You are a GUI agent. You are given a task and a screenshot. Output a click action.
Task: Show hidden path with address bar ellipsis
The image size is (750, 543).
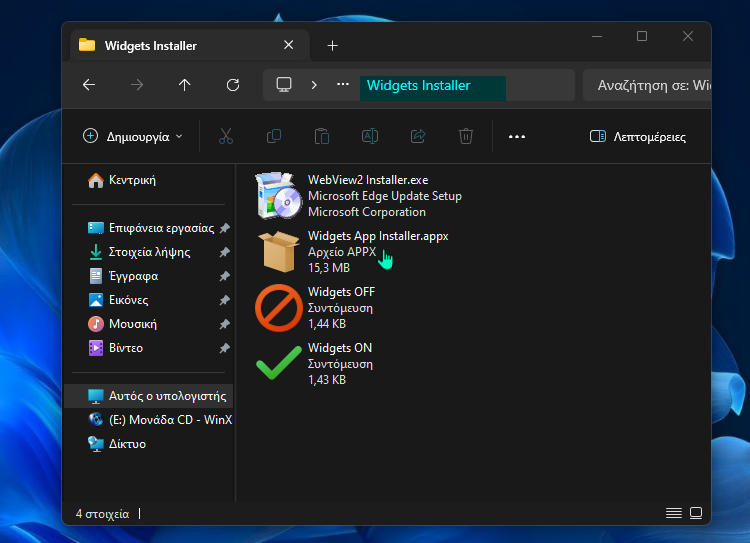(x=342, y=85)
